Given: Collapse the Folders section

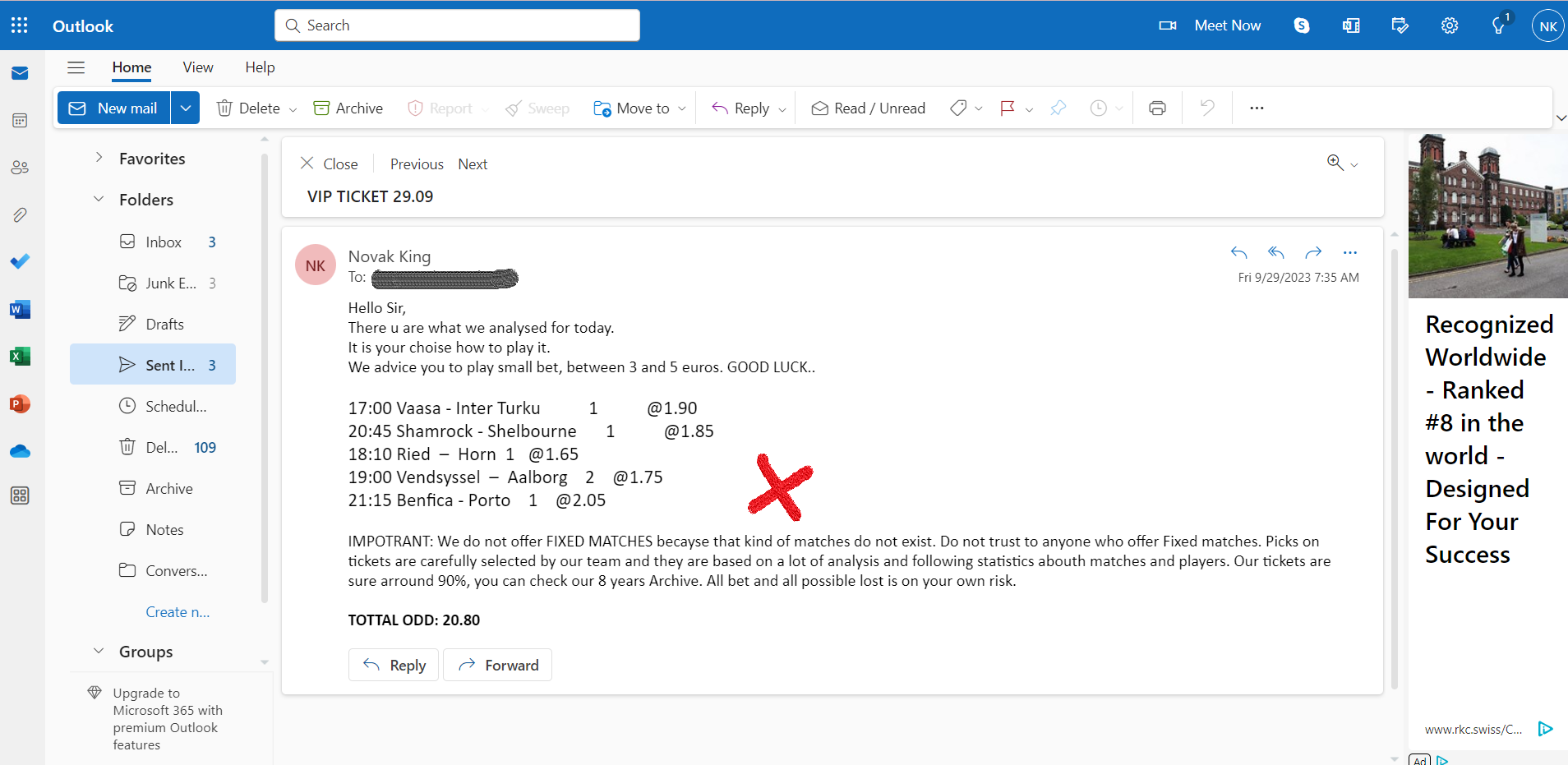Looking at the screenshot, I should pos(99,199).
